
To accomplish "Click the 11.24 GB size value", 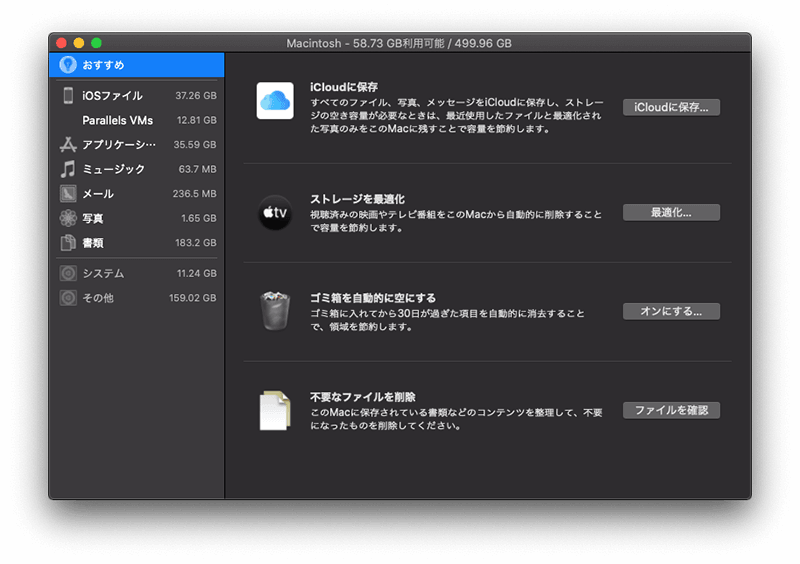I will (196, 273).
